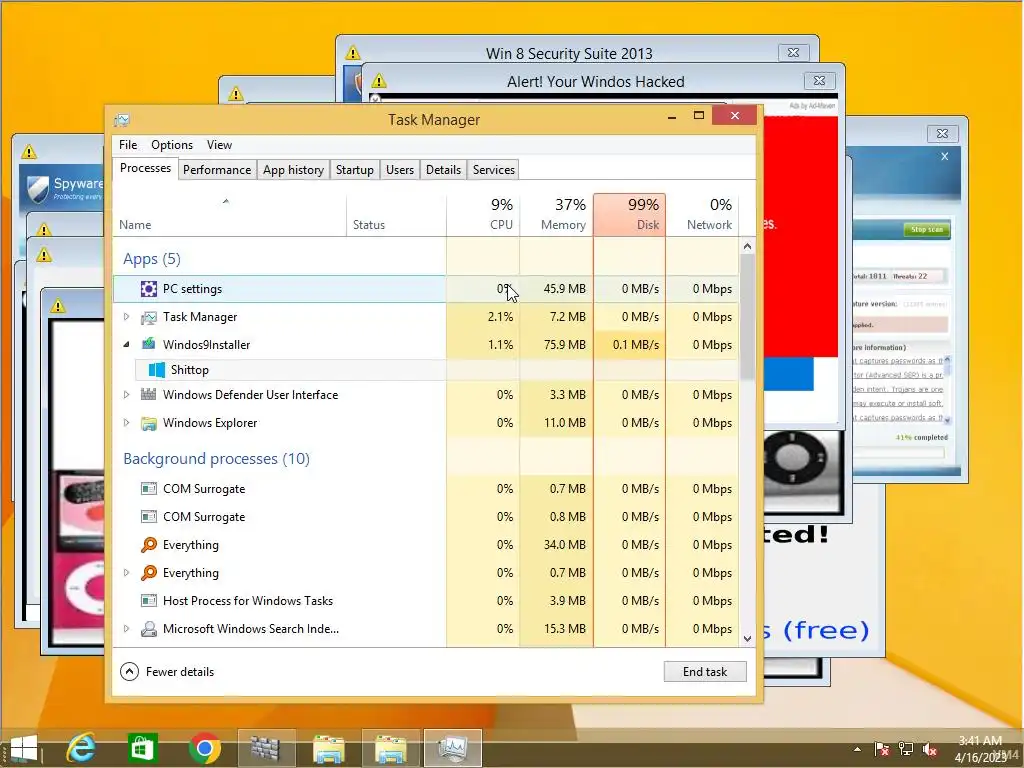Image resolution: width=1024 pixels, height=768 pixels.
Task: Select the Background processes (10) heading
Action: tap(216, 458)
